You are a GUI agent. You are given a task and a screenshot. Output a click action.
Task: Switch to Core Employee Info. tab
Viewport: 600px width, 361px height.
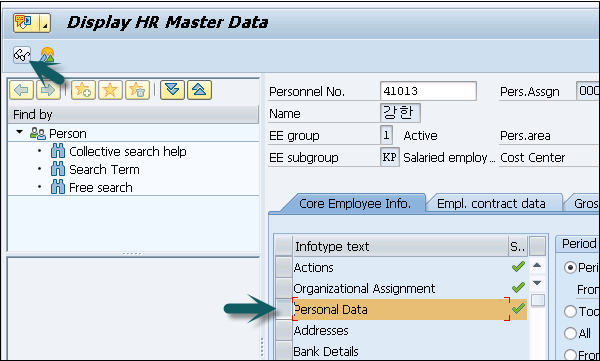pos(355,204)
